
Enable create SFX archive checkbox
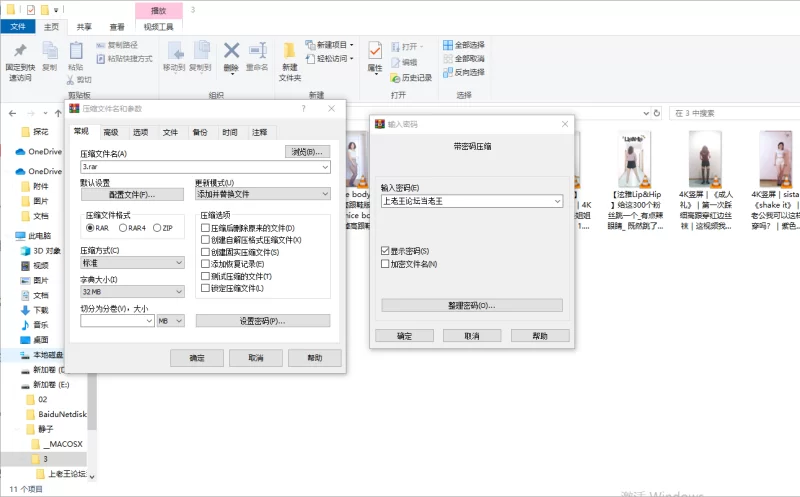[x=205, y=239]
